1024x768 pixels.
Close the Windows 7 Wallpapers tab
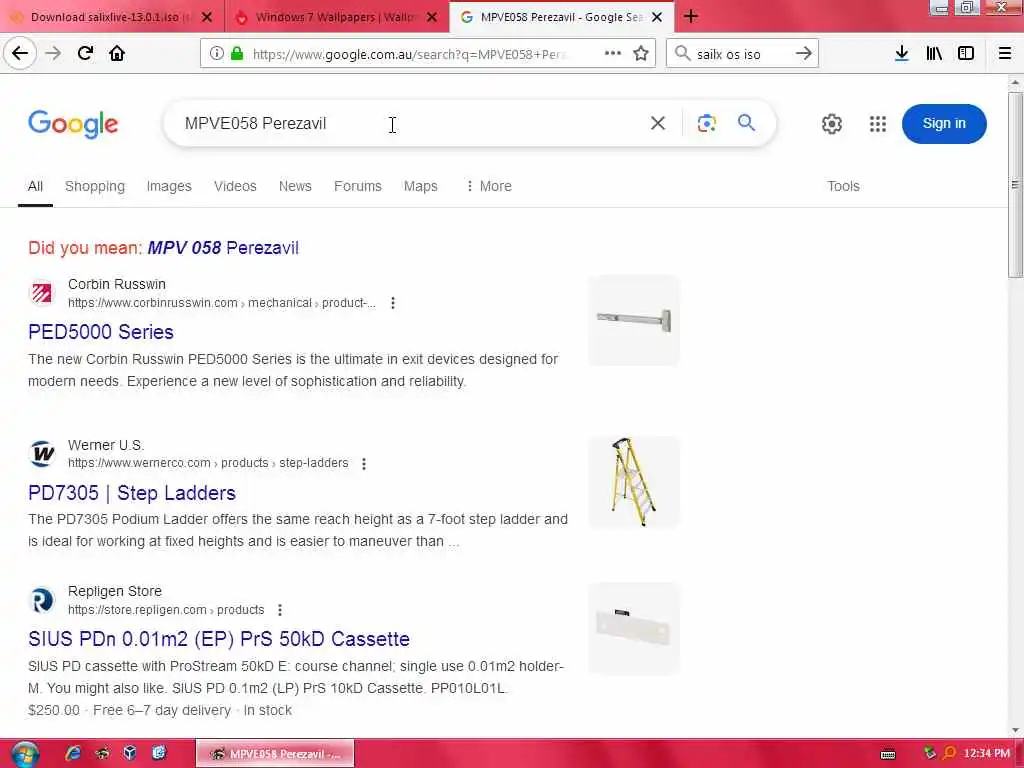pos(432,18)
